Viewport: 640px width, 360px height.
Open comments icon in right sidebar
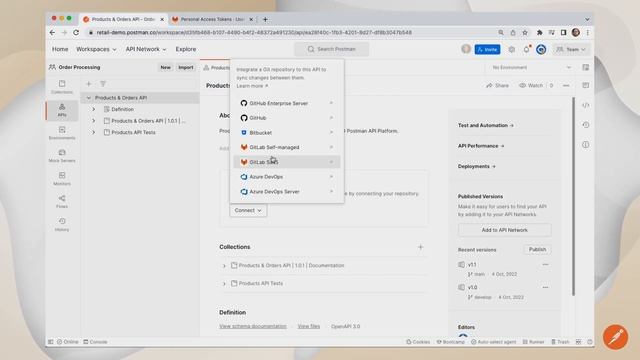coord(586,85)
